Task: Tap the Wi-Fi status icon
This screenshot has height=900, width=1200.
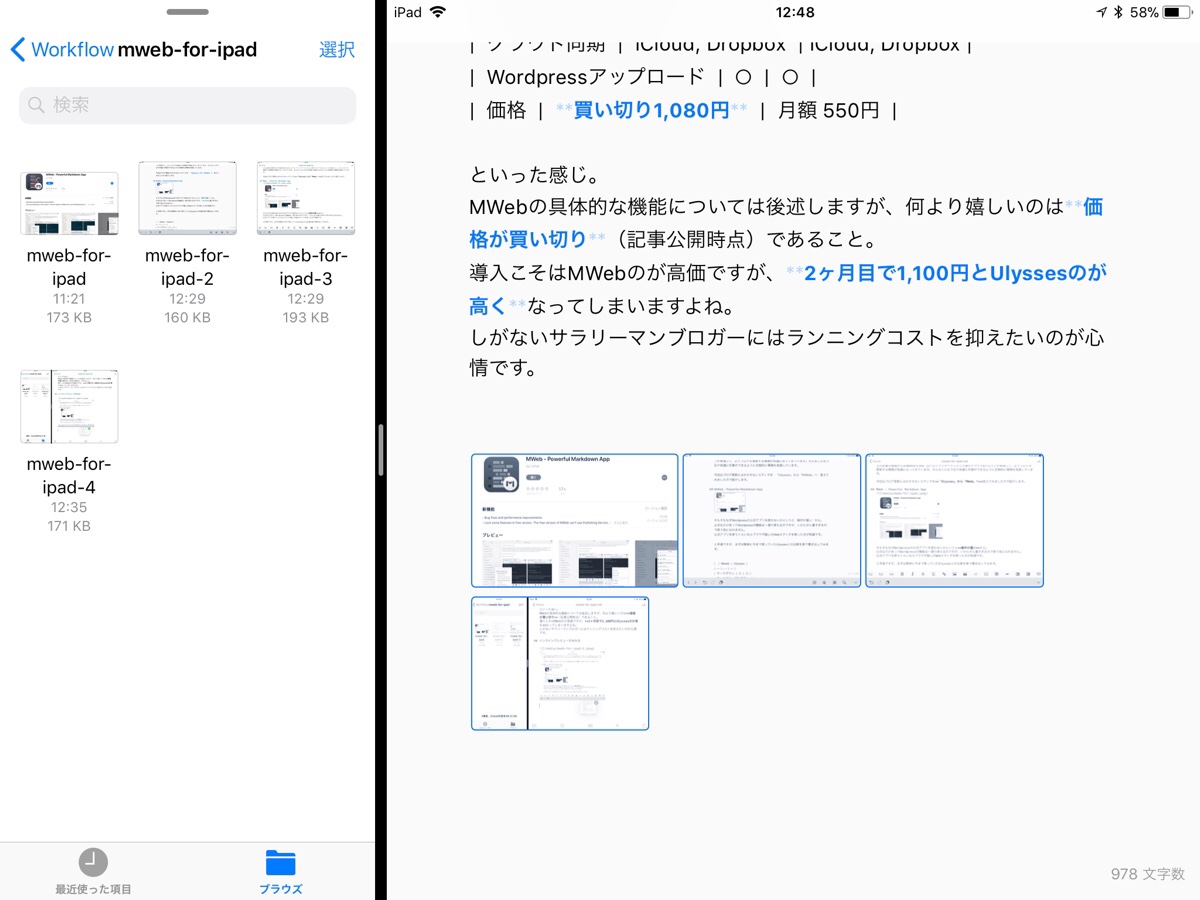Action: tap(437, 12)
